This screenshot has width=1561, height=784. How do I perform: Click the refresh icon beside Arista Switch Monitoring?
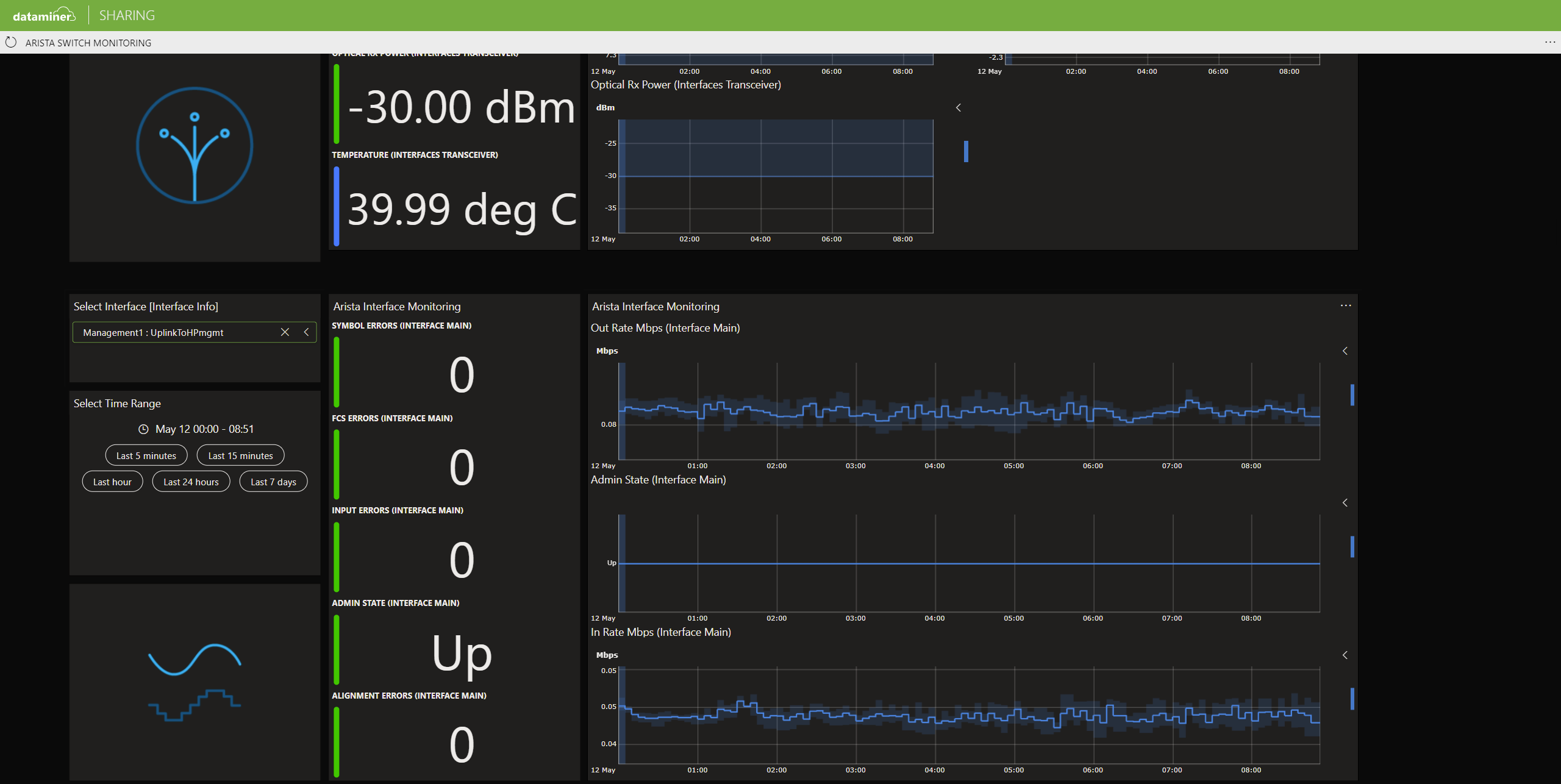coord(10,43)
